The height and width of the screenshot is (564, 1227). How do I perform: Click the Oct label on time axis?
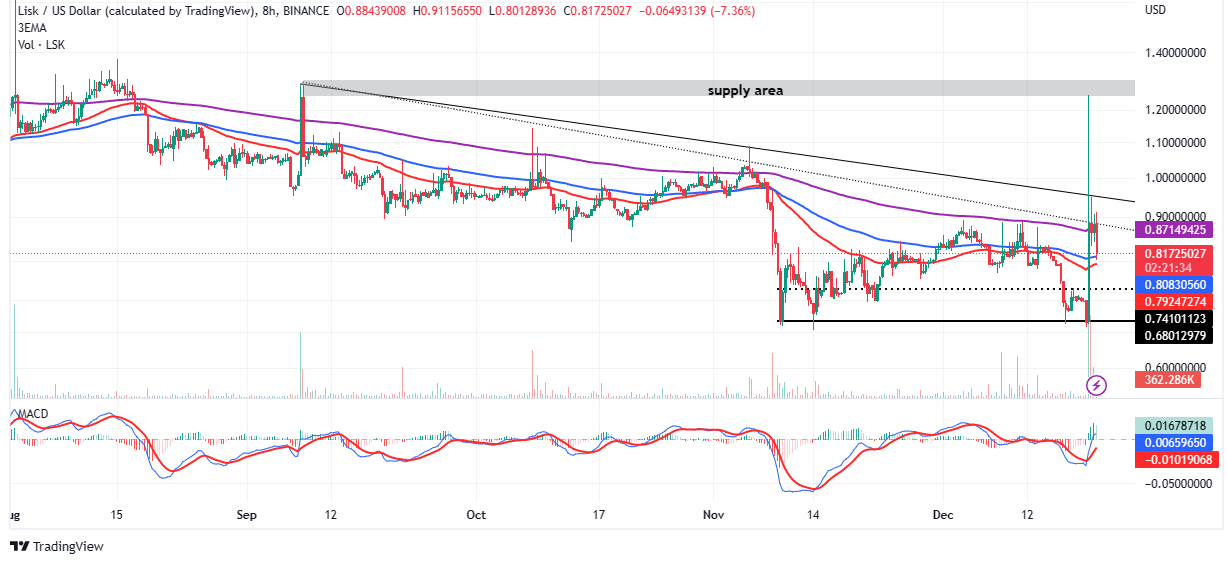476,514
